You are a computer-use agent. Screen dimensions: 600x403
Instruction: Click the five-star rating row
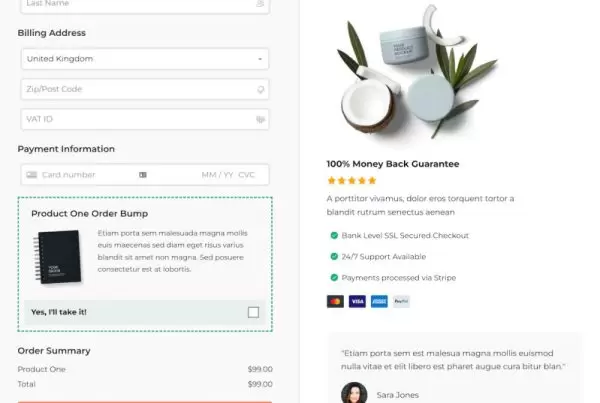click(x=352, y=181)
